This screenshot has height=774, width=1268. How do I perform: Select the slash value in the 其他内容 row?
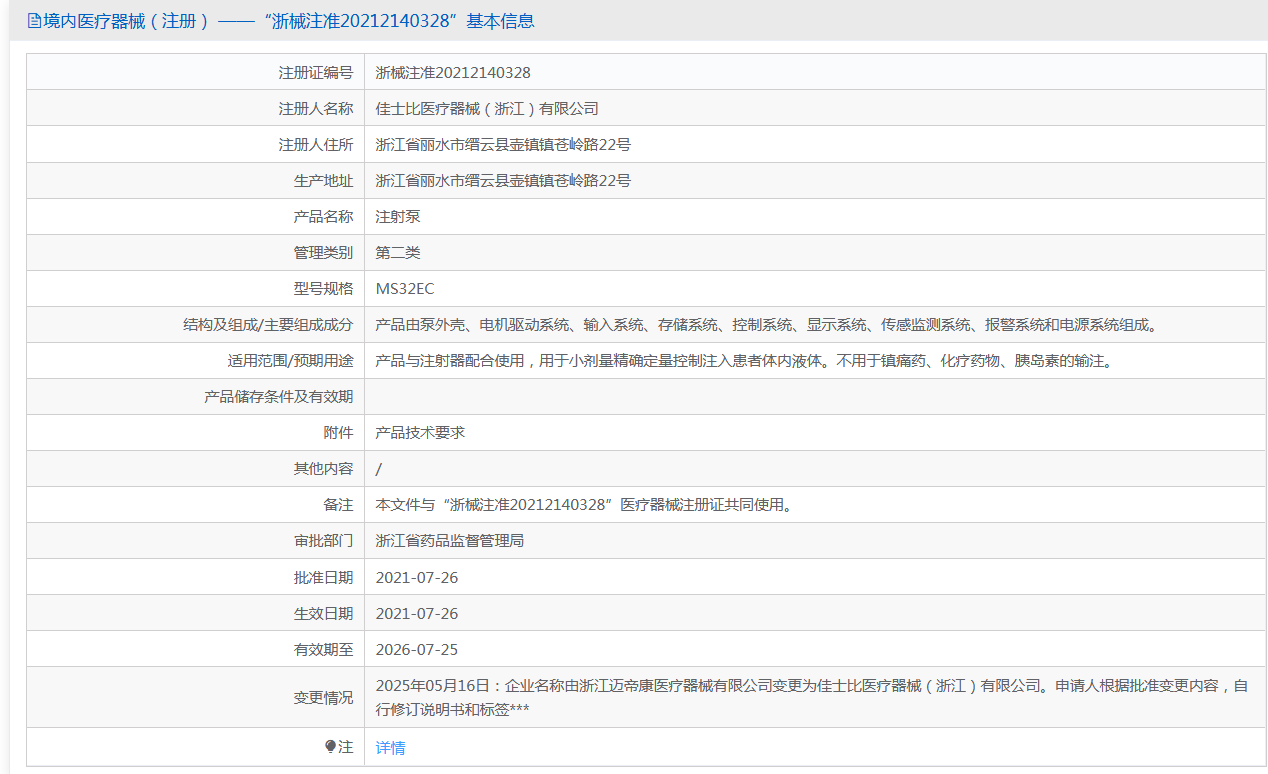tap(378, 469)
